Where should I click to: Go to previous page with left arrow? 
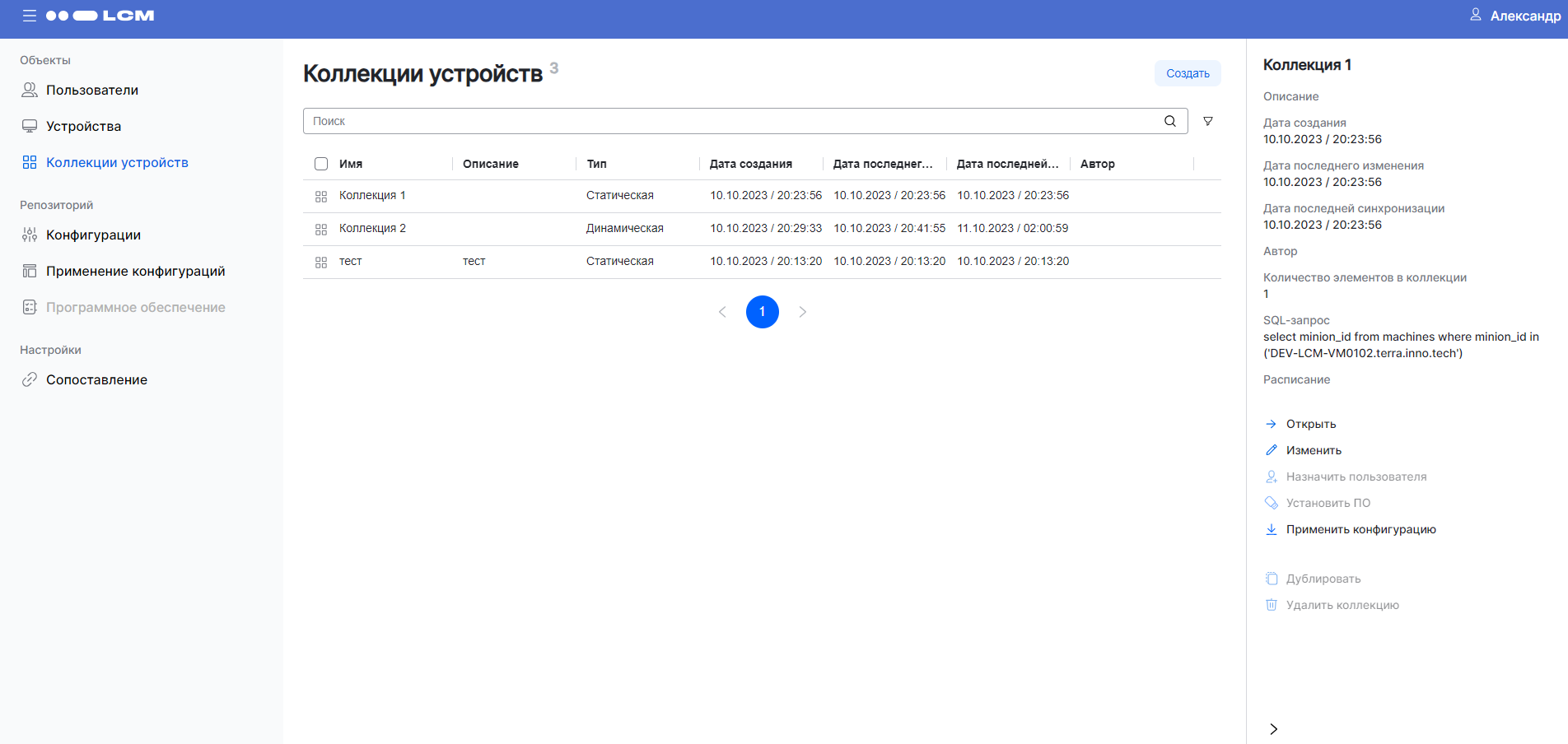pyautogui.click(x=722, y=312)
